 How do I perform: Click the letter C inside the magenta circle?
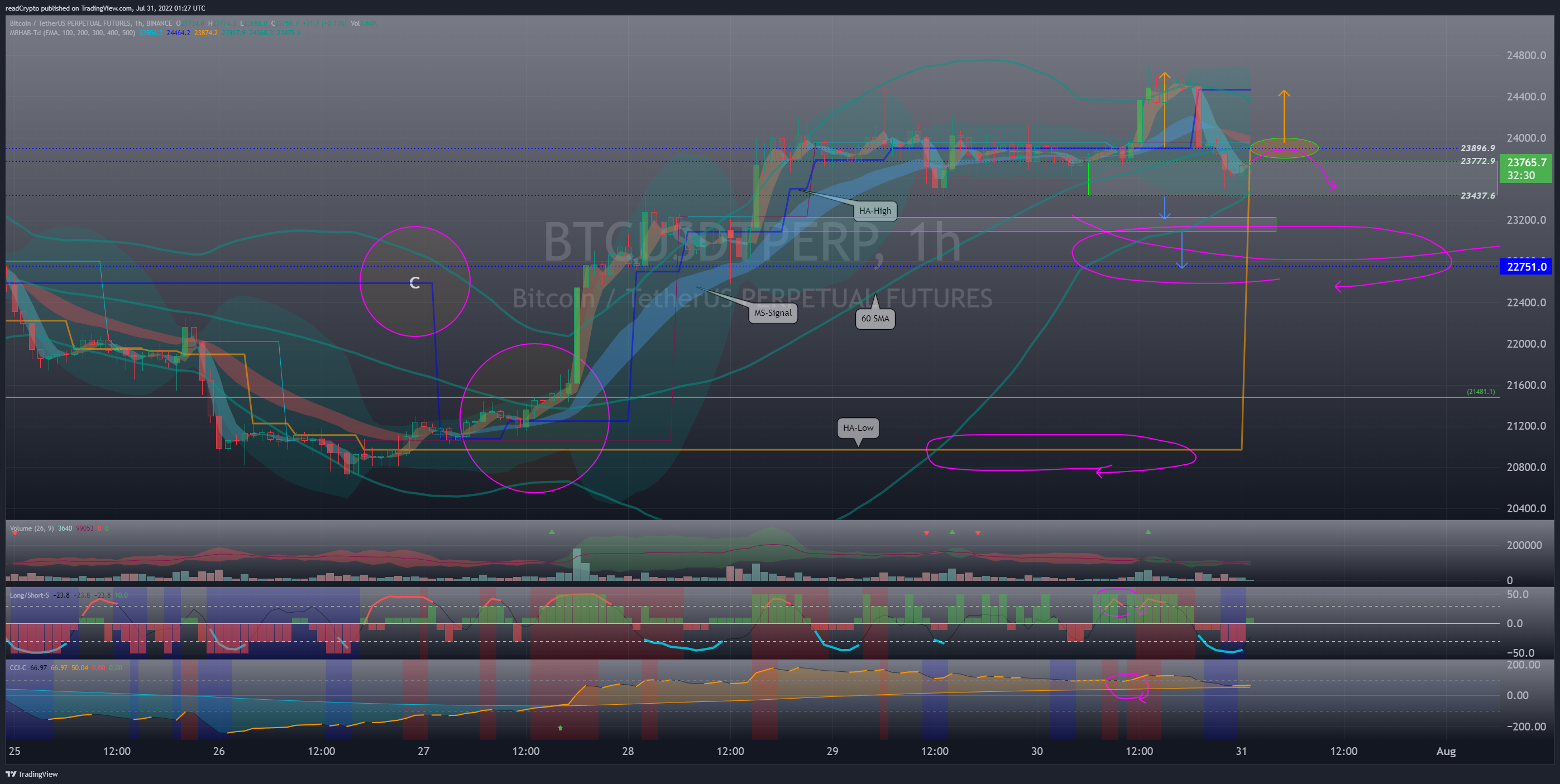[415, 283]
